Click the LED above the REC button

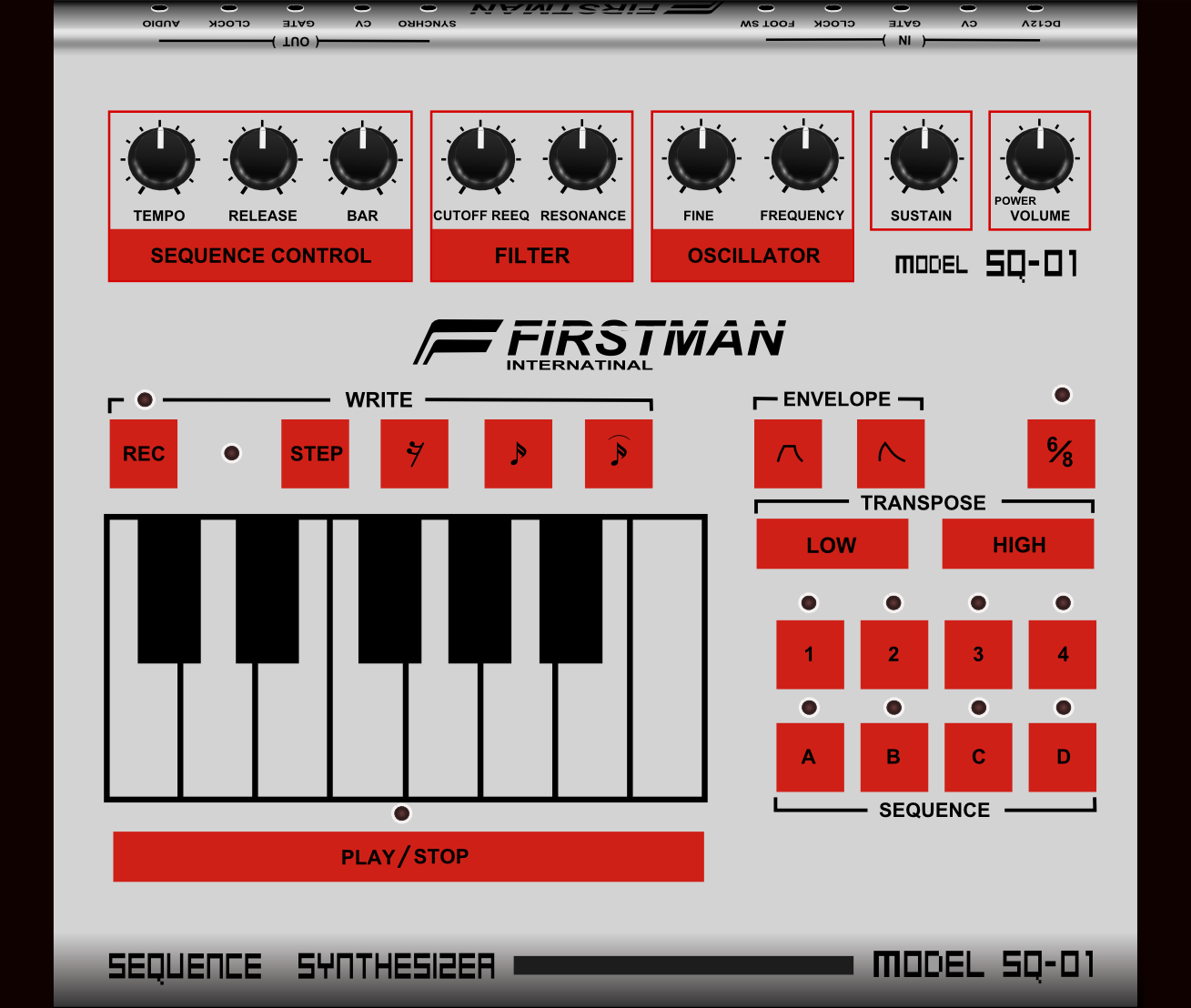tap(145, 399)
